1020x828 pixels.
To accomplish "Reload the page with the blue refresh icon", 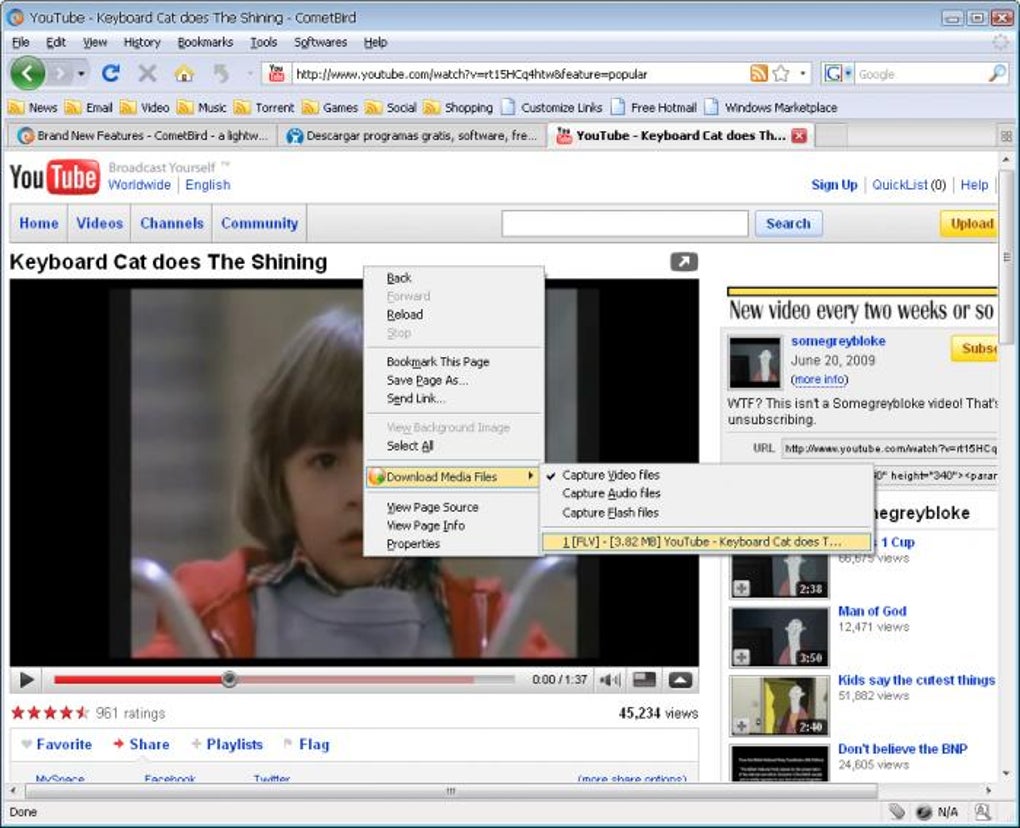I will click(x=111, y=73).
